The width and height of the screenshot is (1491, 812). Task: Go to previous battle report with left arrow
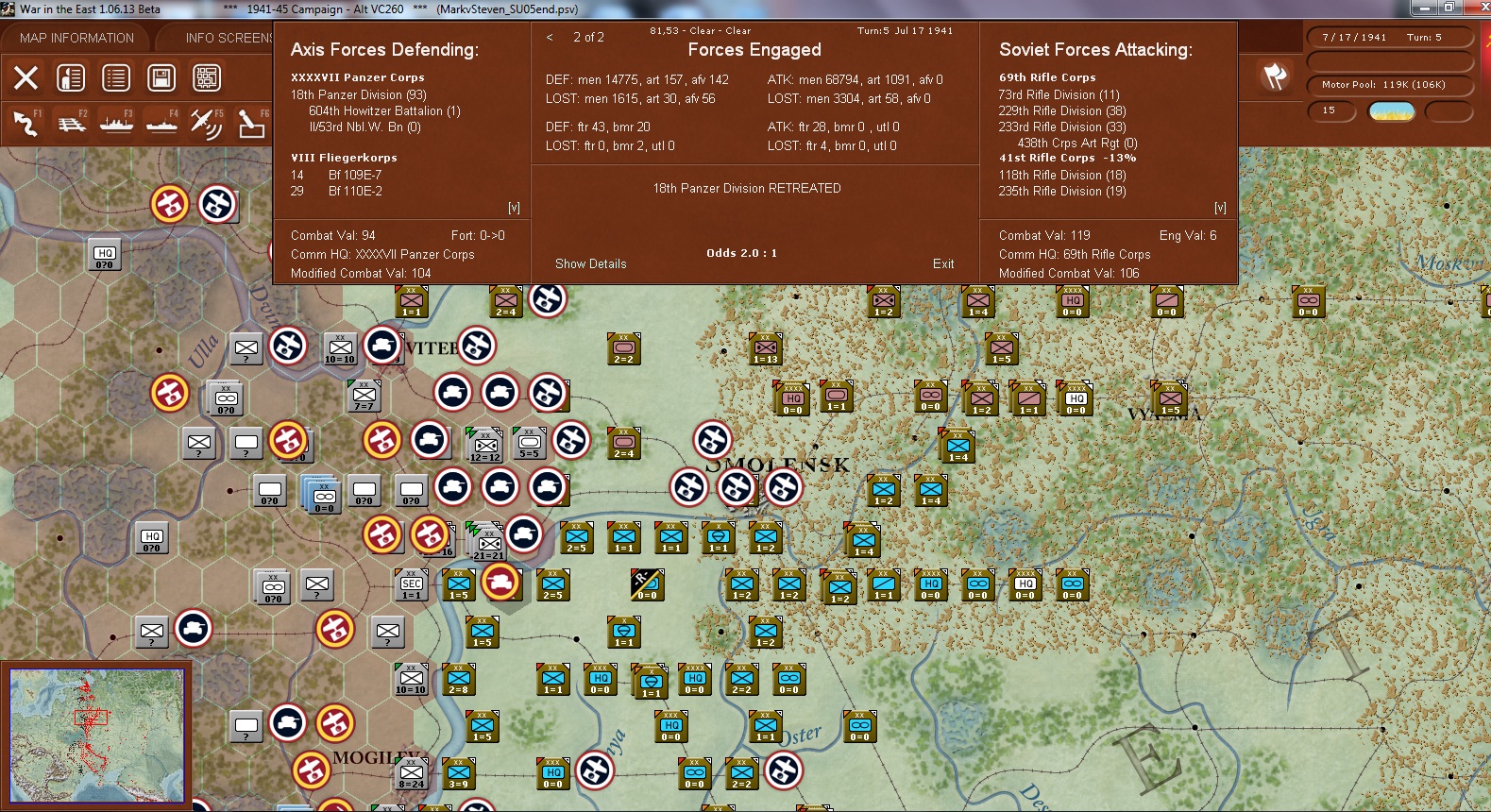pos(550,38)
